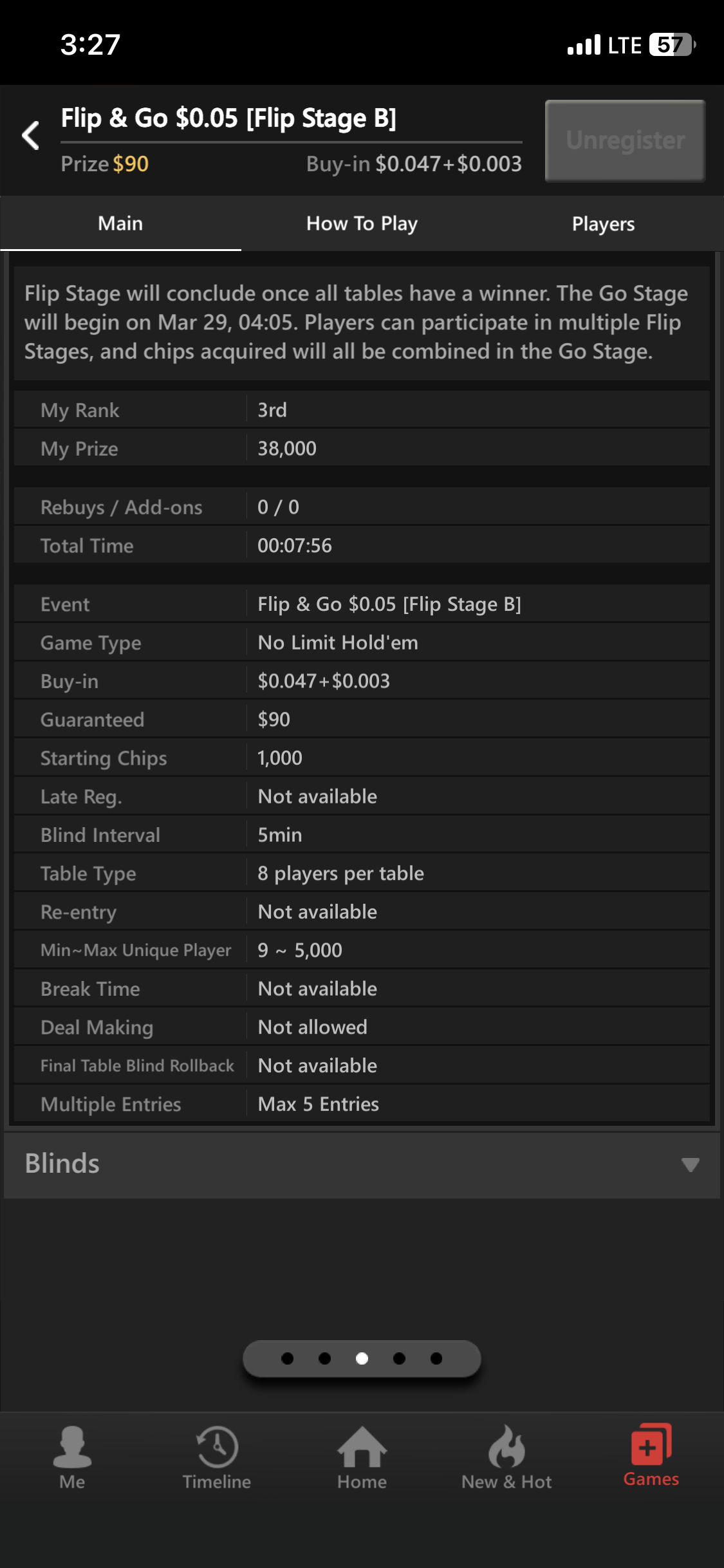Switch to the How To Play tab
Image resolution: width=724 pixels, height=1568 pixels.
[x=362, y=223]
